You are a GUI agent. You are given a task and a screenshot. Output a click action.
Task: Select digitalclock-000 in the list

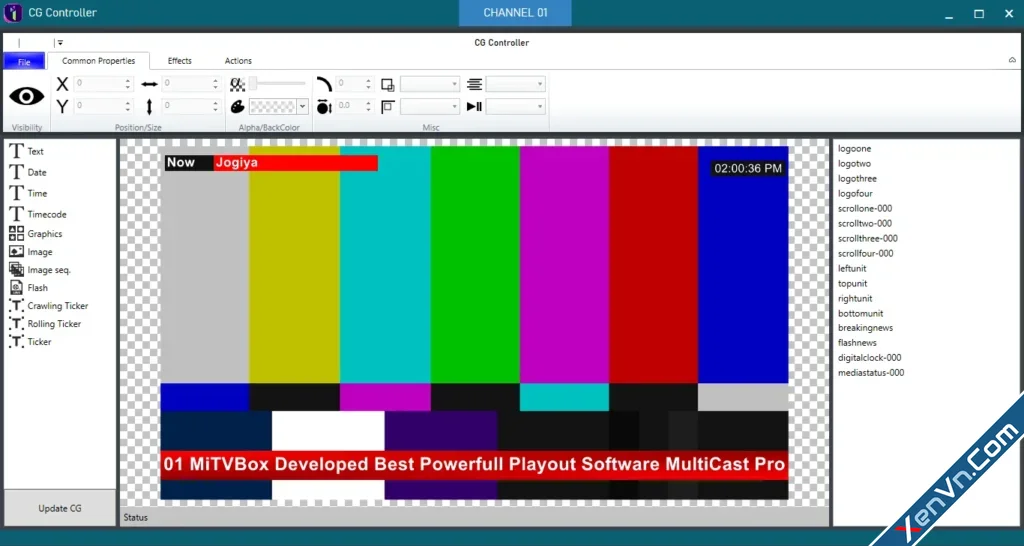pyautogui.click(x=870, y=358)
